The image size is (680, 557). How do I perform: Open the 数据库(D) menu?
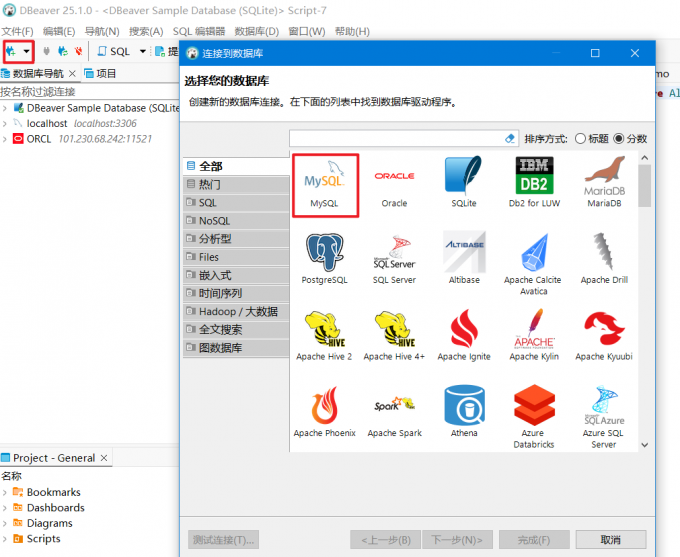pos(257,32)
